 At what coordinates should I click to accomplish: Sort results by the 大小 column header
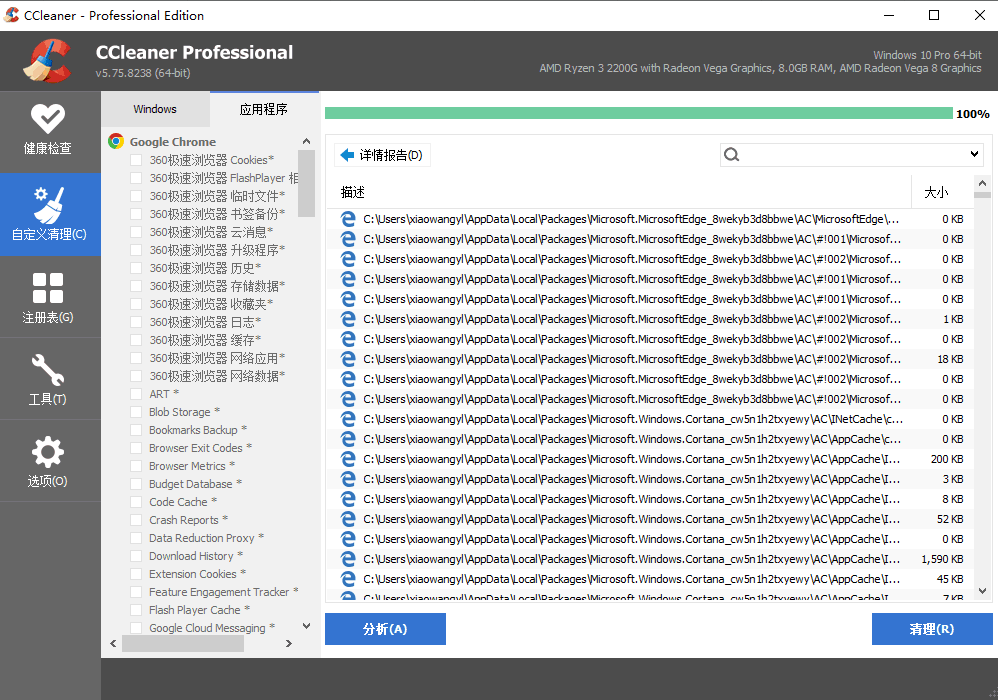click(x=936, y=192)
